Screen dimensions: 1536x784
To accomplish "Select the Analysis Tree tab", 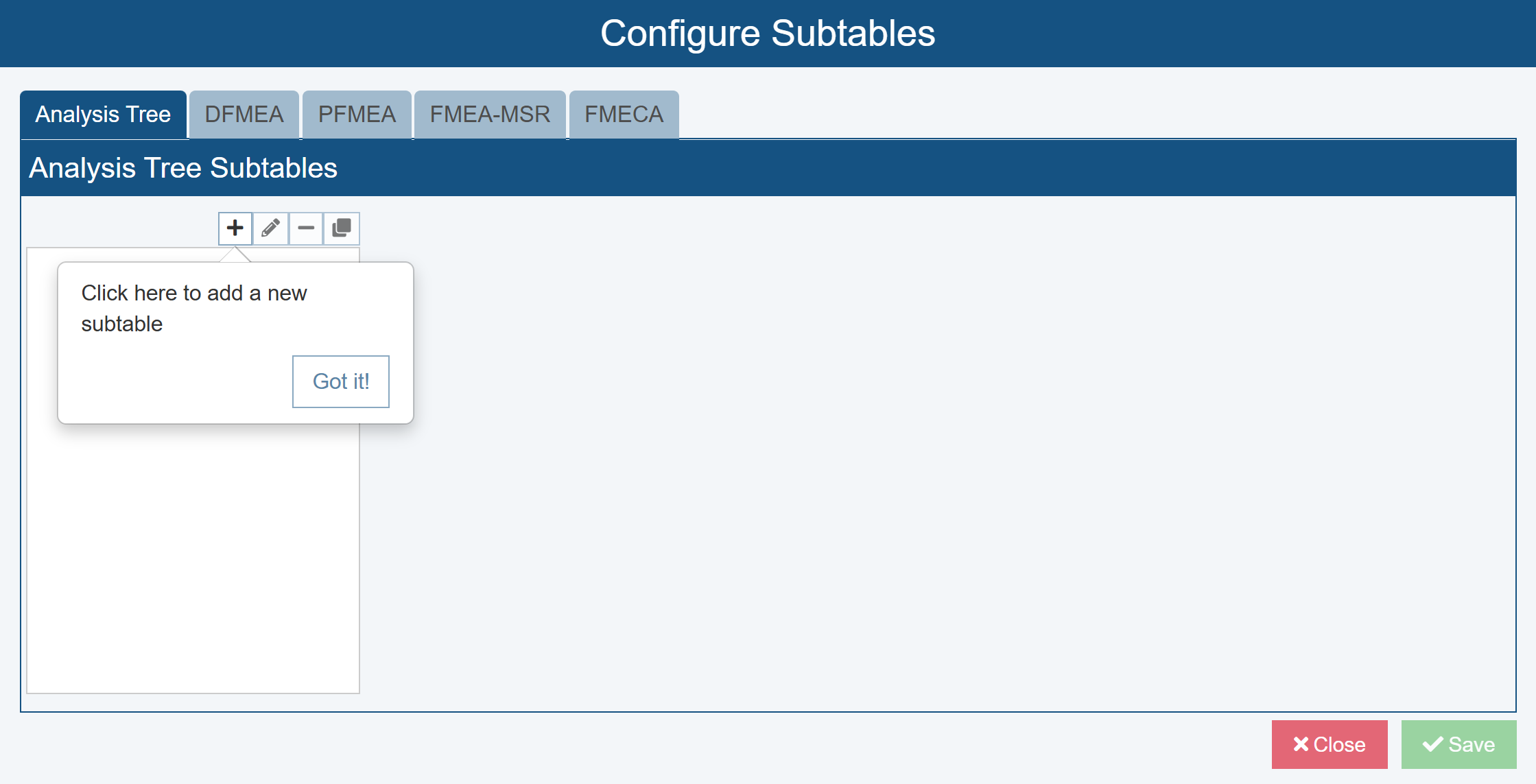I will click(x=103, y=115).
